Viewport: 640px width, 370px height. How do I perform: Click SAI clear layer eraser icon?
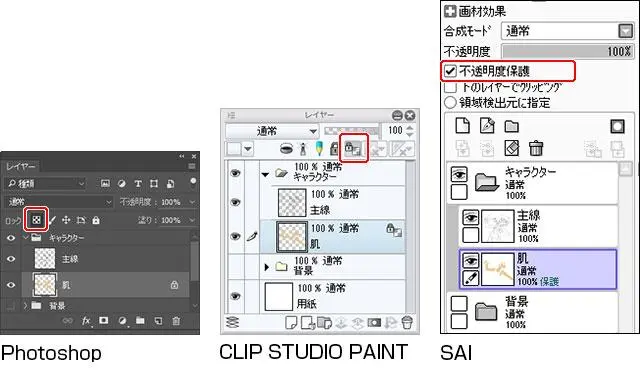coord(512,148)
